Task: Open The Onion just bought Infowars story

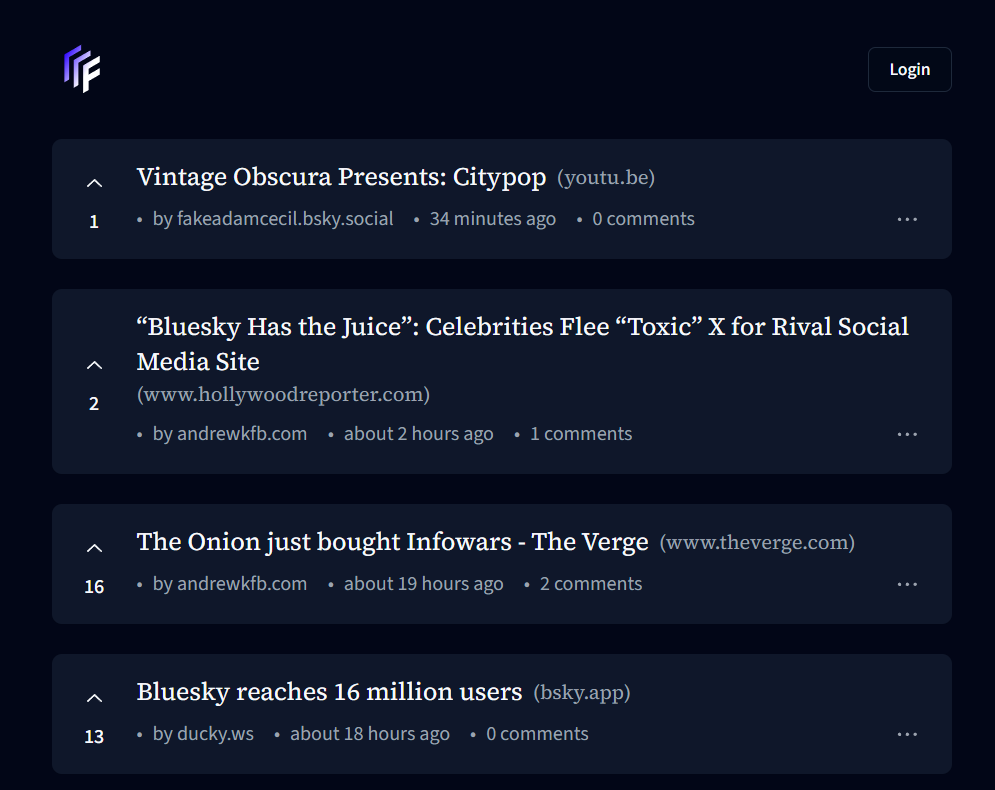Action: pos(392,542)
